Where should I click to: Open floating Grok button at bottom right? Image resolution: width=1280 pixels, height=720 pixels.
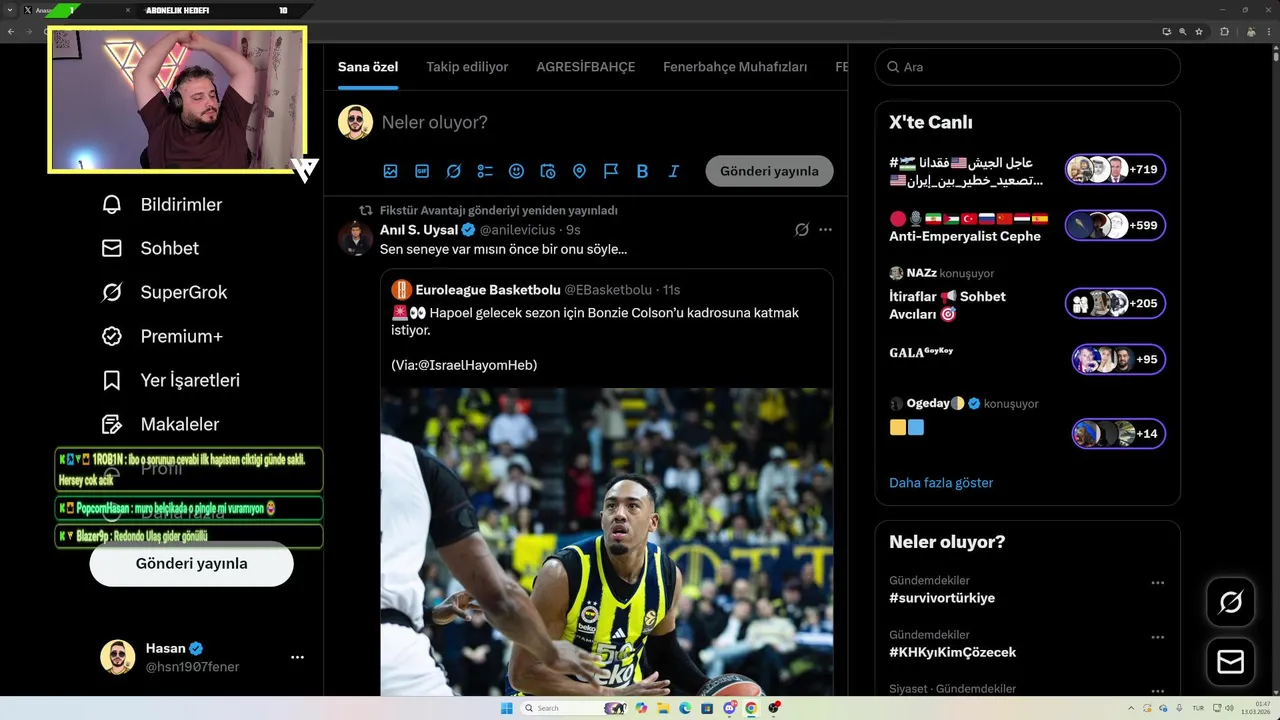tap(1230, 602)
